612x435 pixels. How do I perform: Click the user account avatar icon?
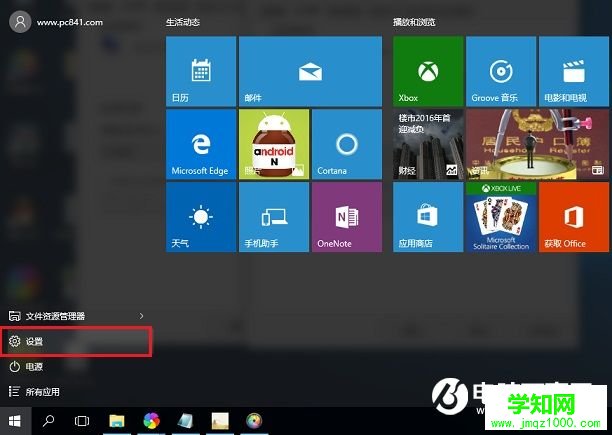tap(20, 22)
